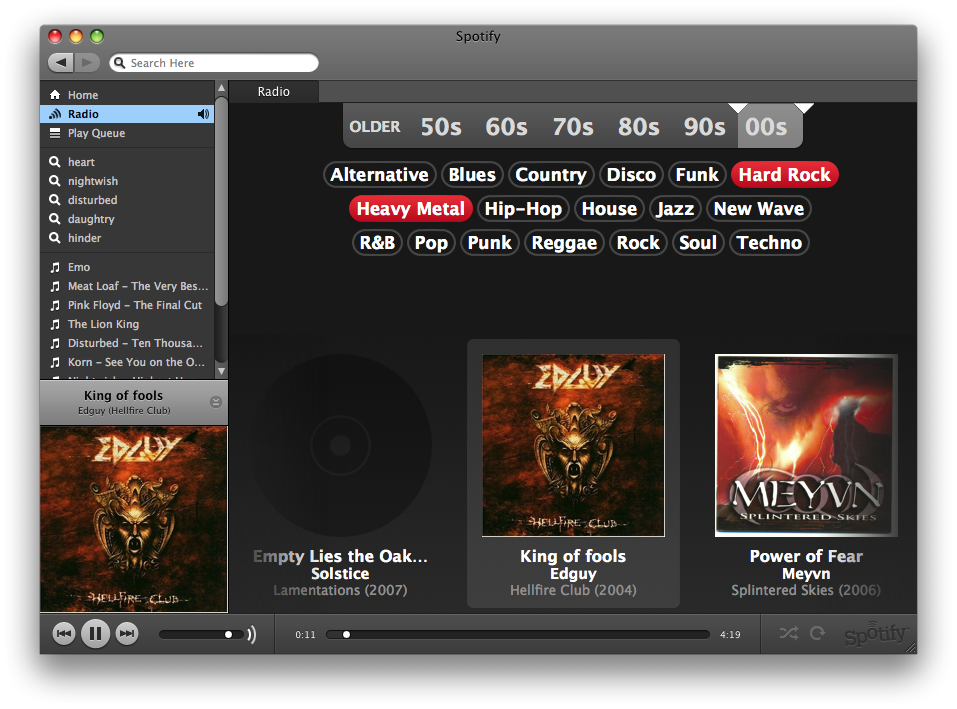This screenshot has width=957, height=709.
Task: Pause playback with the pause button
Action: 95,633
